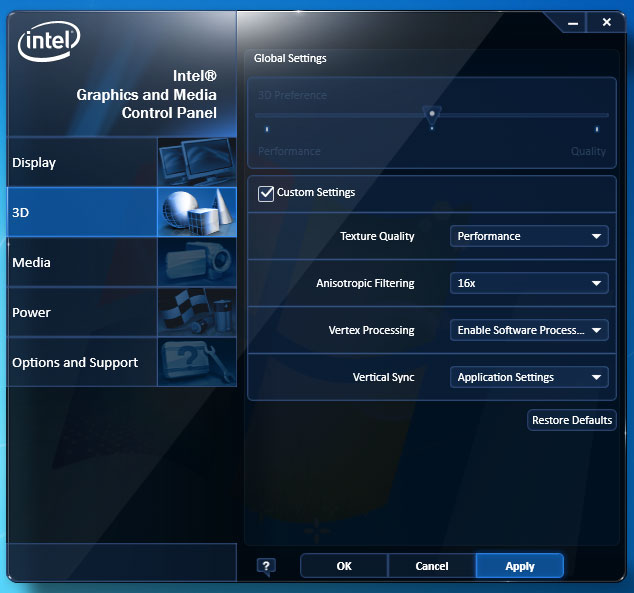Expand the Vertical Sync dropdown
The height and width of the screenshot is (593, 634).
pyautogui.click(x=529, y=377)
